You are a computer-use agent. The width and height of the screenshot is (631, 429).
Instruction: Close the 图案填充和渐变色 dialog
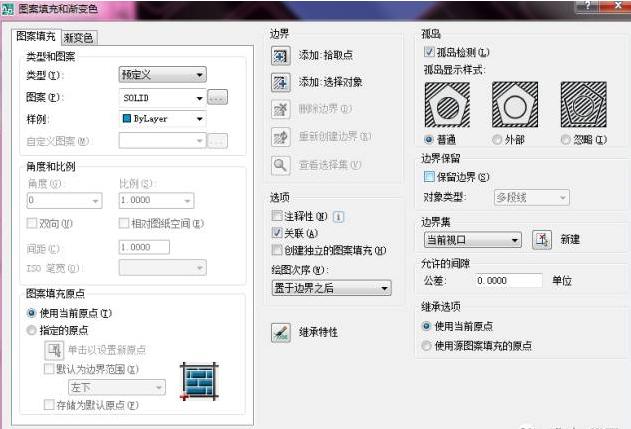point(619,5)
